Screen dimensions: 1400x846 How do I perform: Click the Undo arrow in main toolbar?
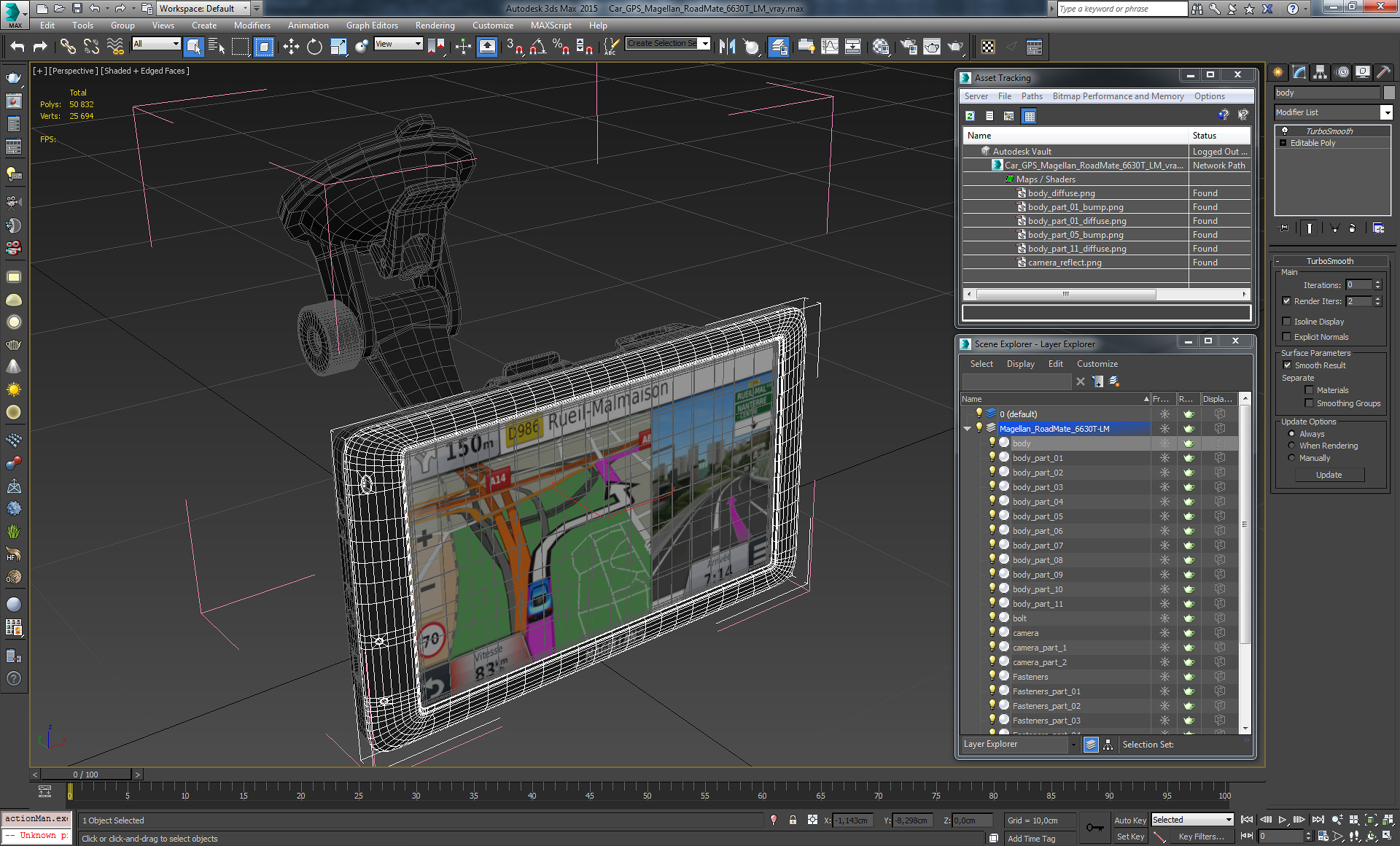point(17,47)
